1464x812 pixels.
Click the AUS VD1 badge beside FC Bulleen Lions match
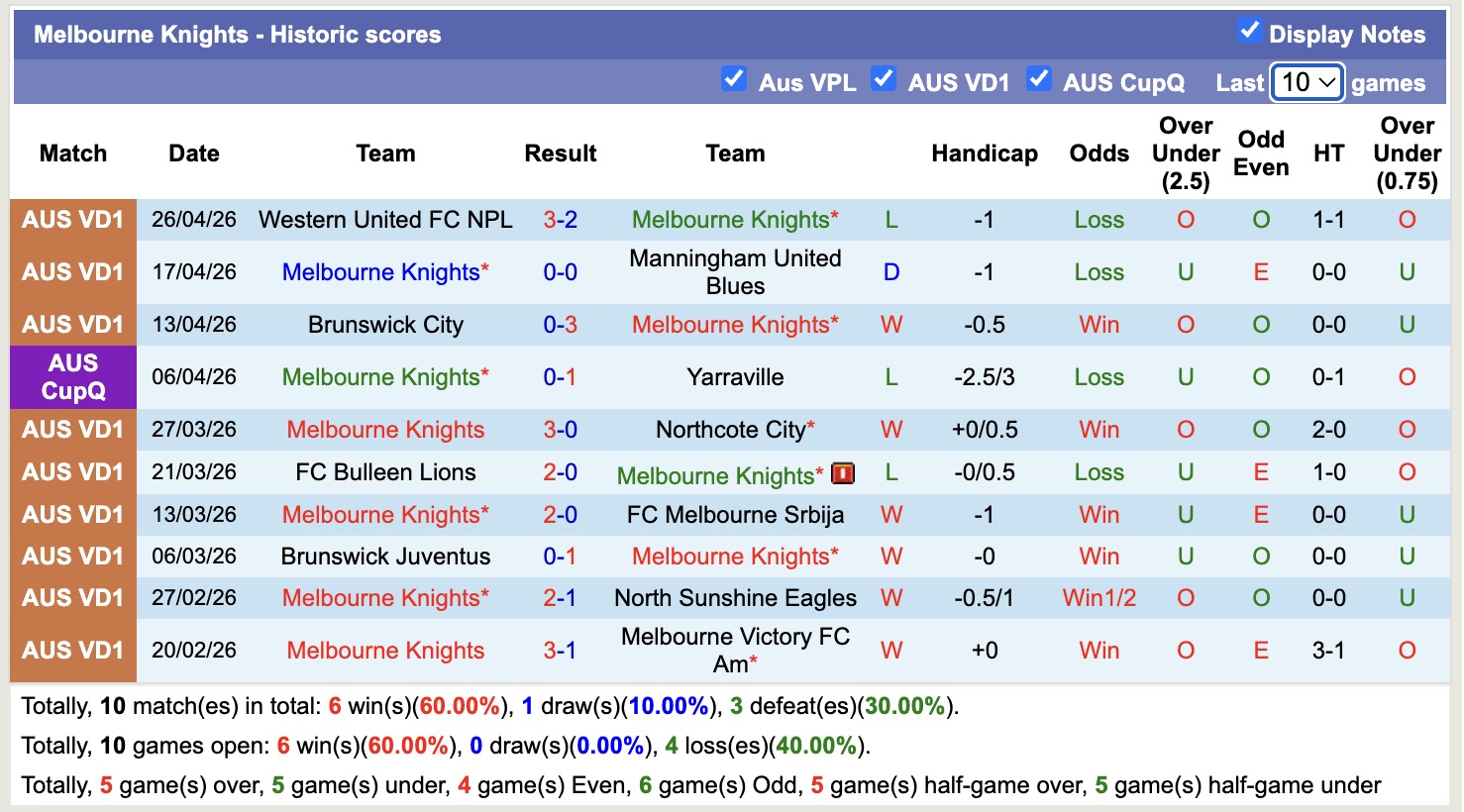72,472
